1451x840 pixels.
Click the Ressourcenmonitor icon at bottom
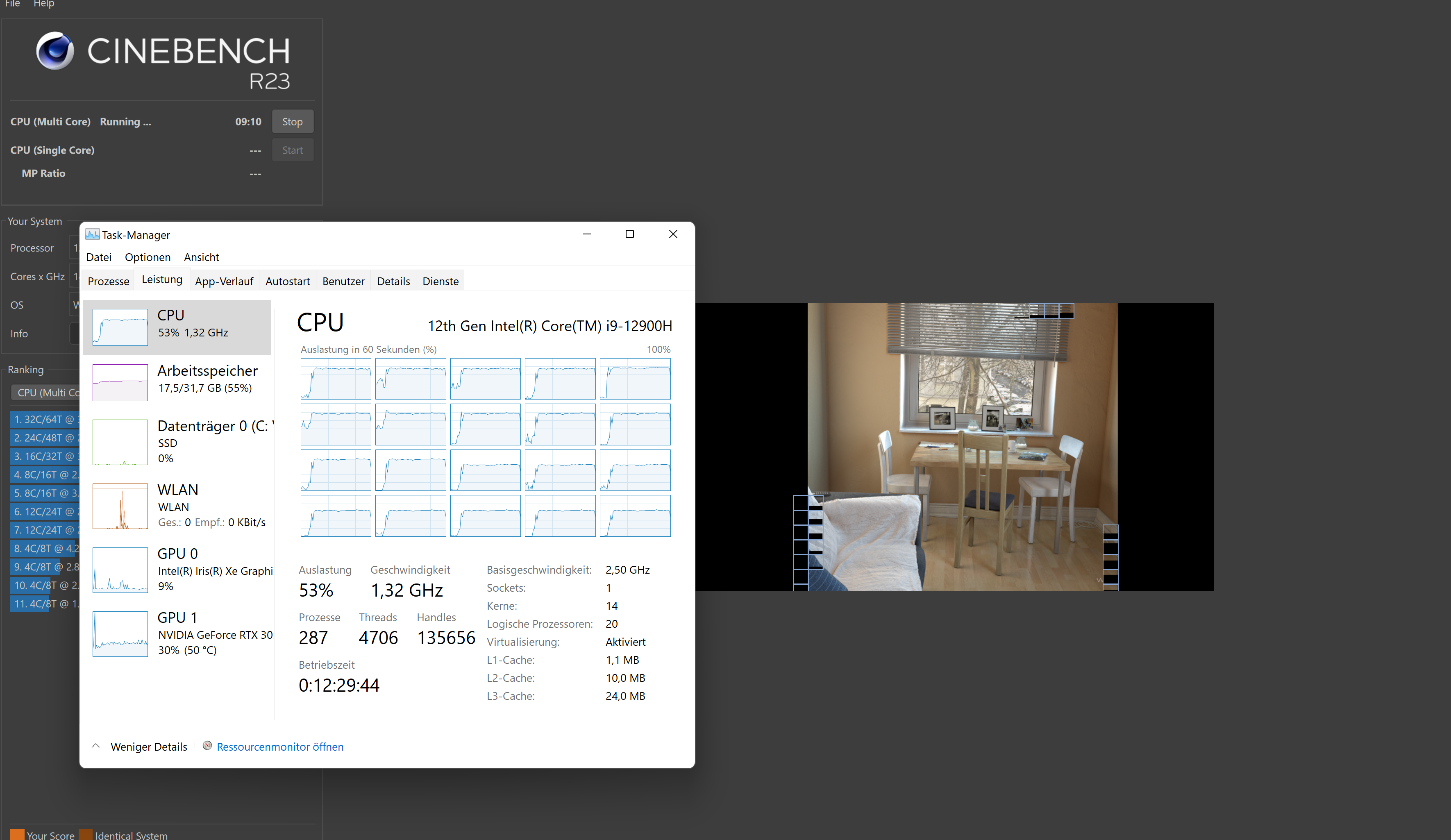(x=207, y=746)
